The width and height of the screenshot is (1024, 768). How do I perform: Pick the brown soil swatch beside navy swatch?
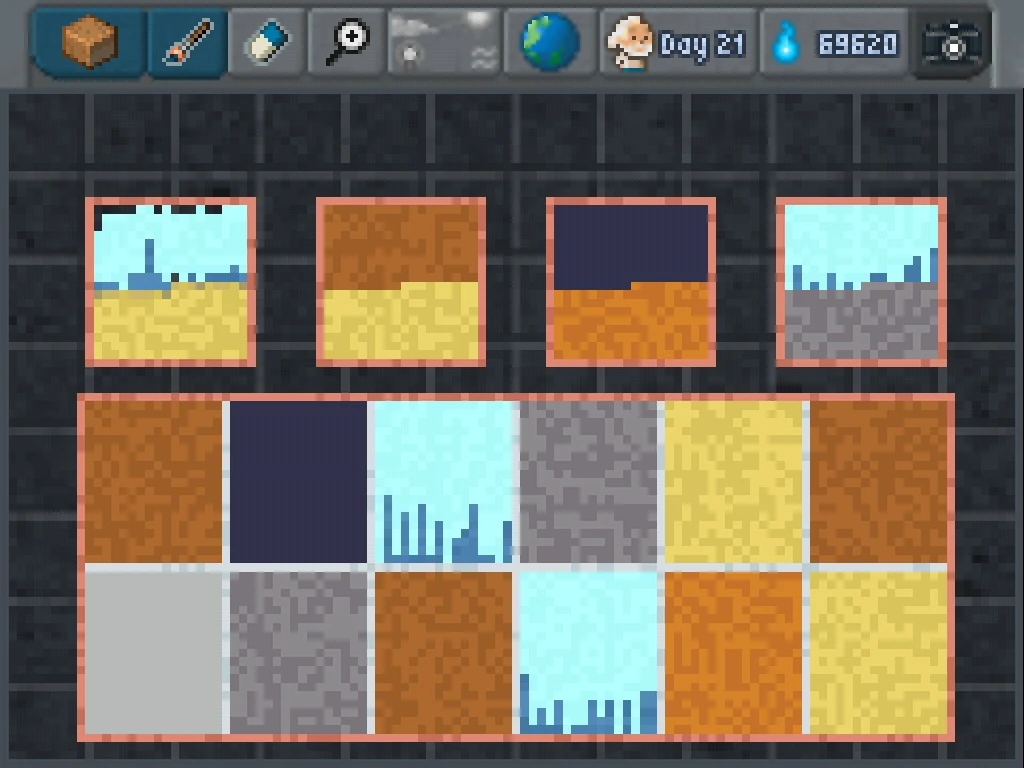tap(153, 481)
